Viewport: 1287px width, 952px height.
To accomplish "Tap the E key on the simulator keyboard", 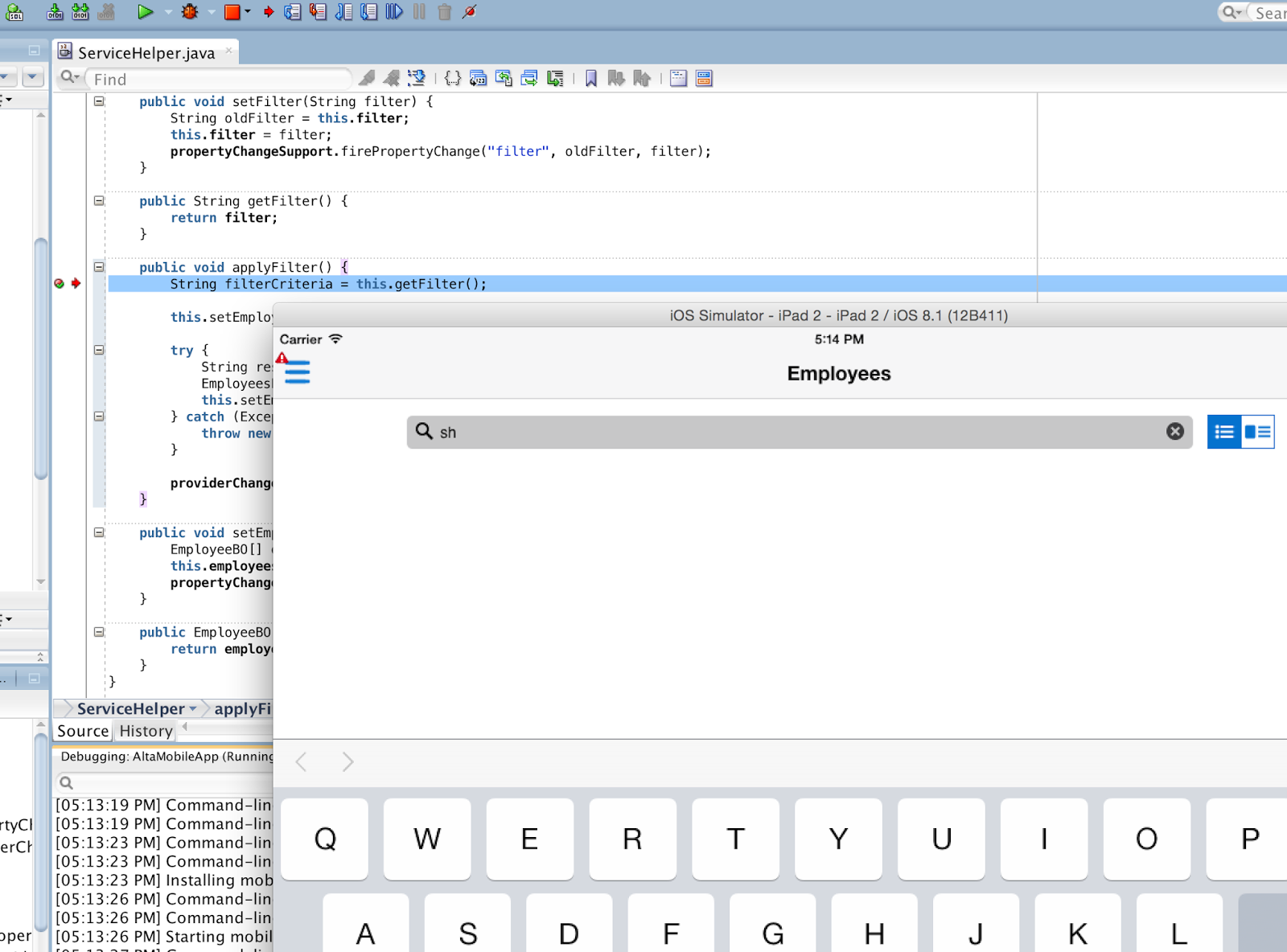I will (x=530, y=839).
